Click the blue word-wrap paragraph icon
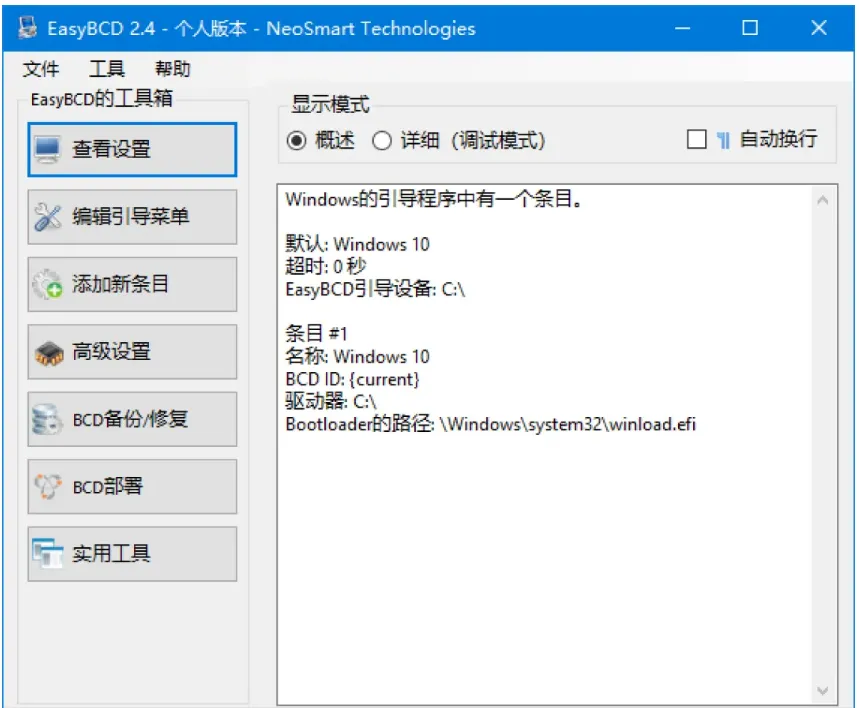Image resolution: width=859 pixels, height=708 pixels. pos(723,141)
